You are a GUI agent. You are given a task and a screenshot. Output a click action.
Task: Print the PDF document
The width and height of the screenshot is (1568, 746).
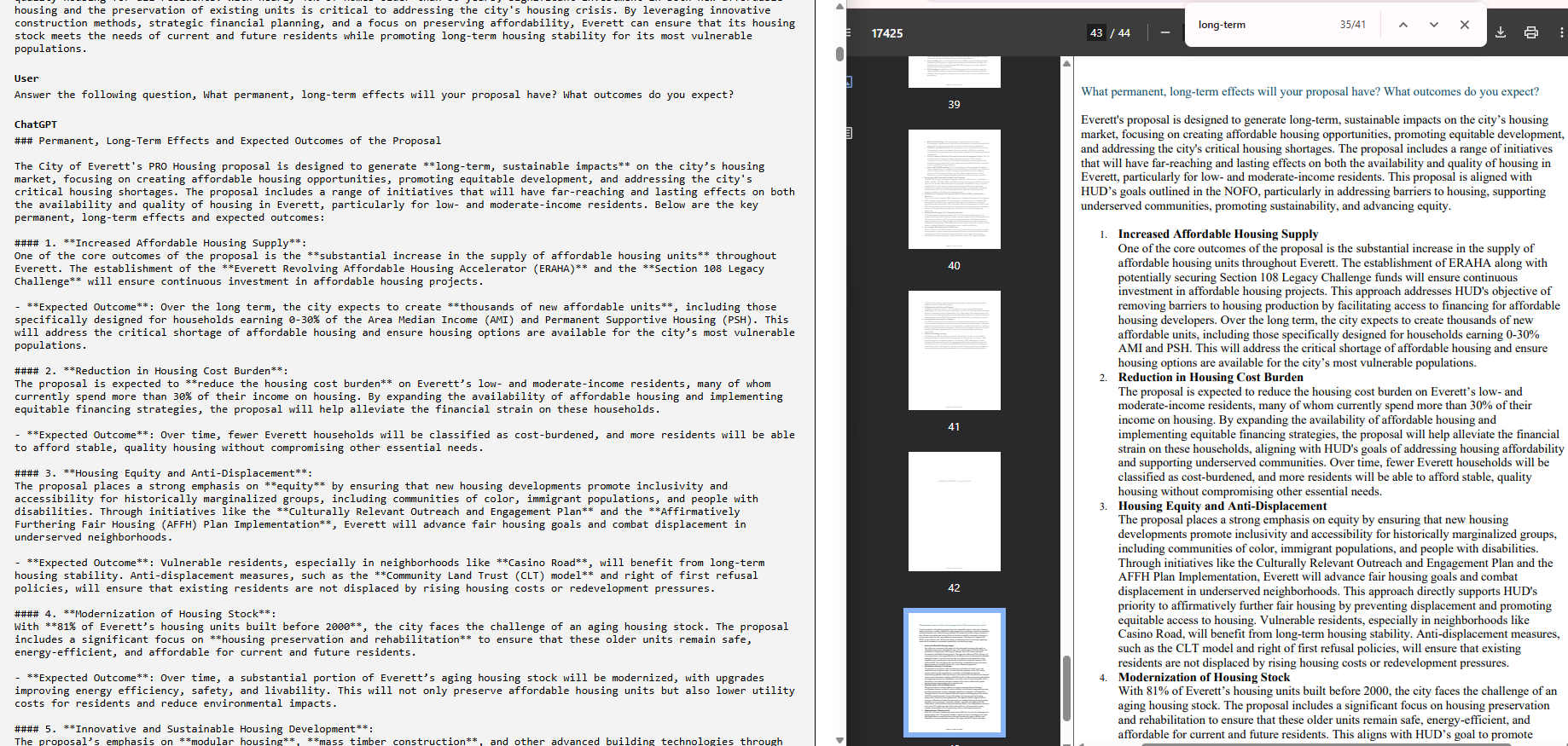click(1531, 32)
